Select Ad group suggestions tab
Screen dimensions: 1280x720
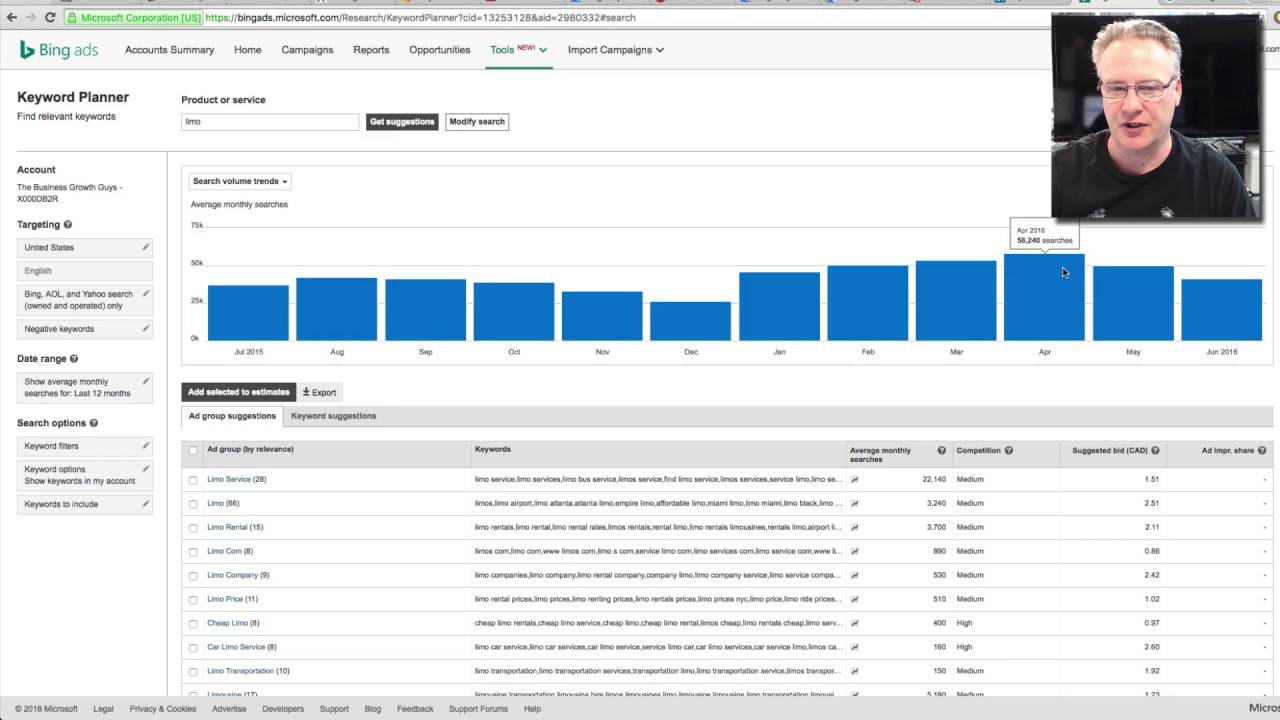click(232, 416)
